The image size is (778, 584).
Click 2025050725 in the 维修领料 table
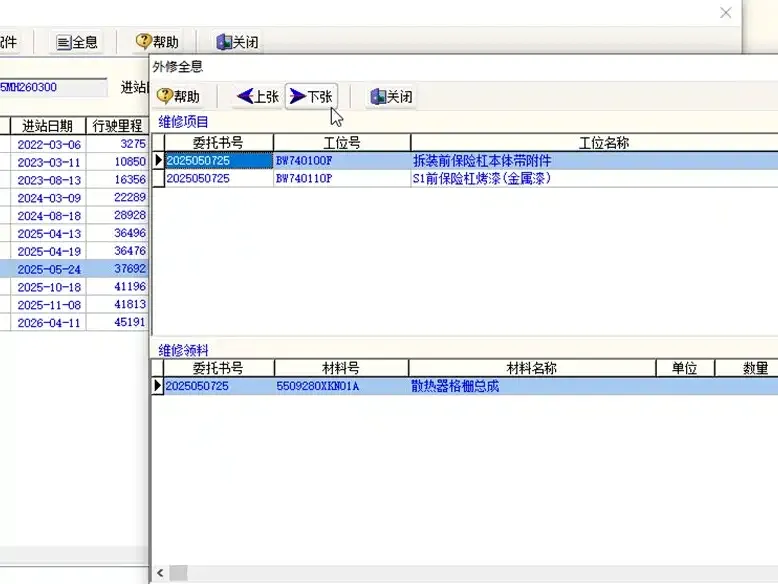pyautogui.click(x=197, y=386)
